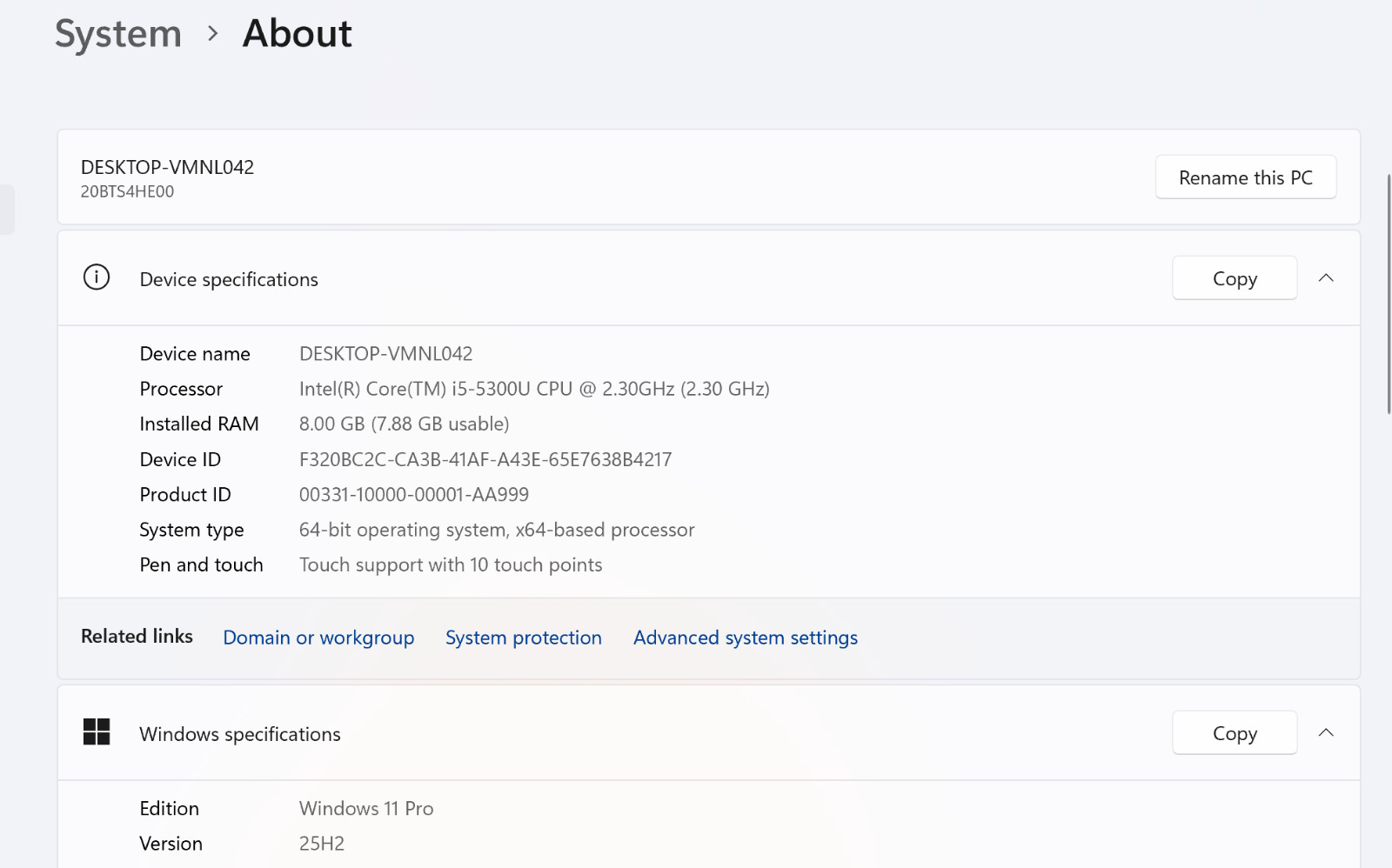Screen dimensions: 1392x868
Task: Click the Rename this PC button
Action: [x=1246, y=177]
